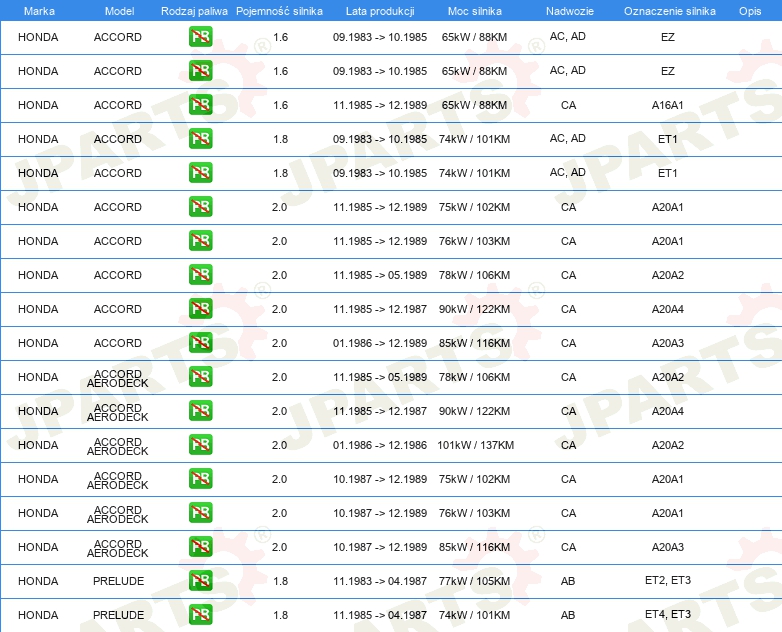Click CA body code in the A16A1 row
Screen dimensions: 782x632
[x=568, y=105]
